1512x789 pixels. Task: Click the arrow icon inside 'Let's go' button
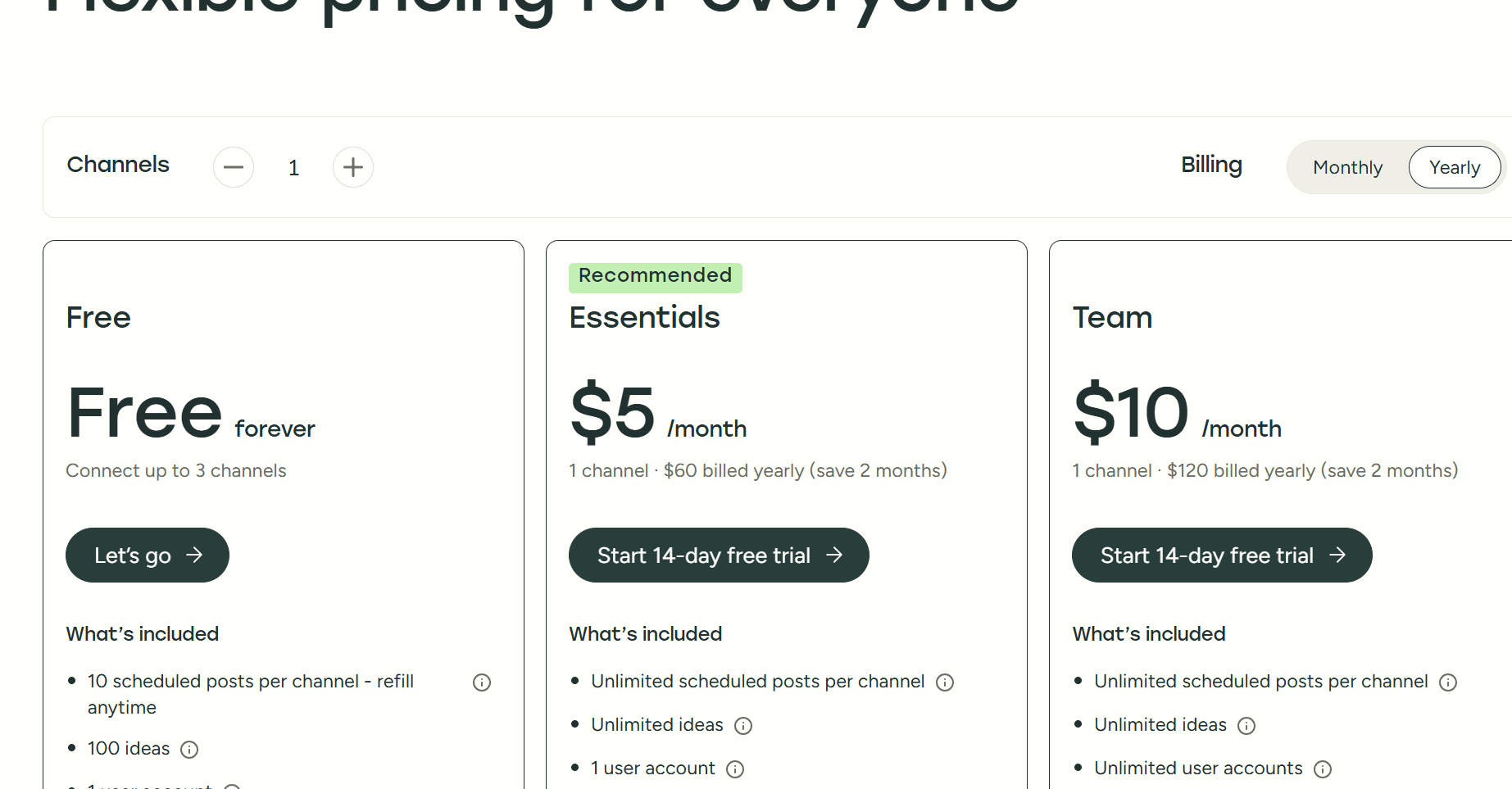[196, 555]
